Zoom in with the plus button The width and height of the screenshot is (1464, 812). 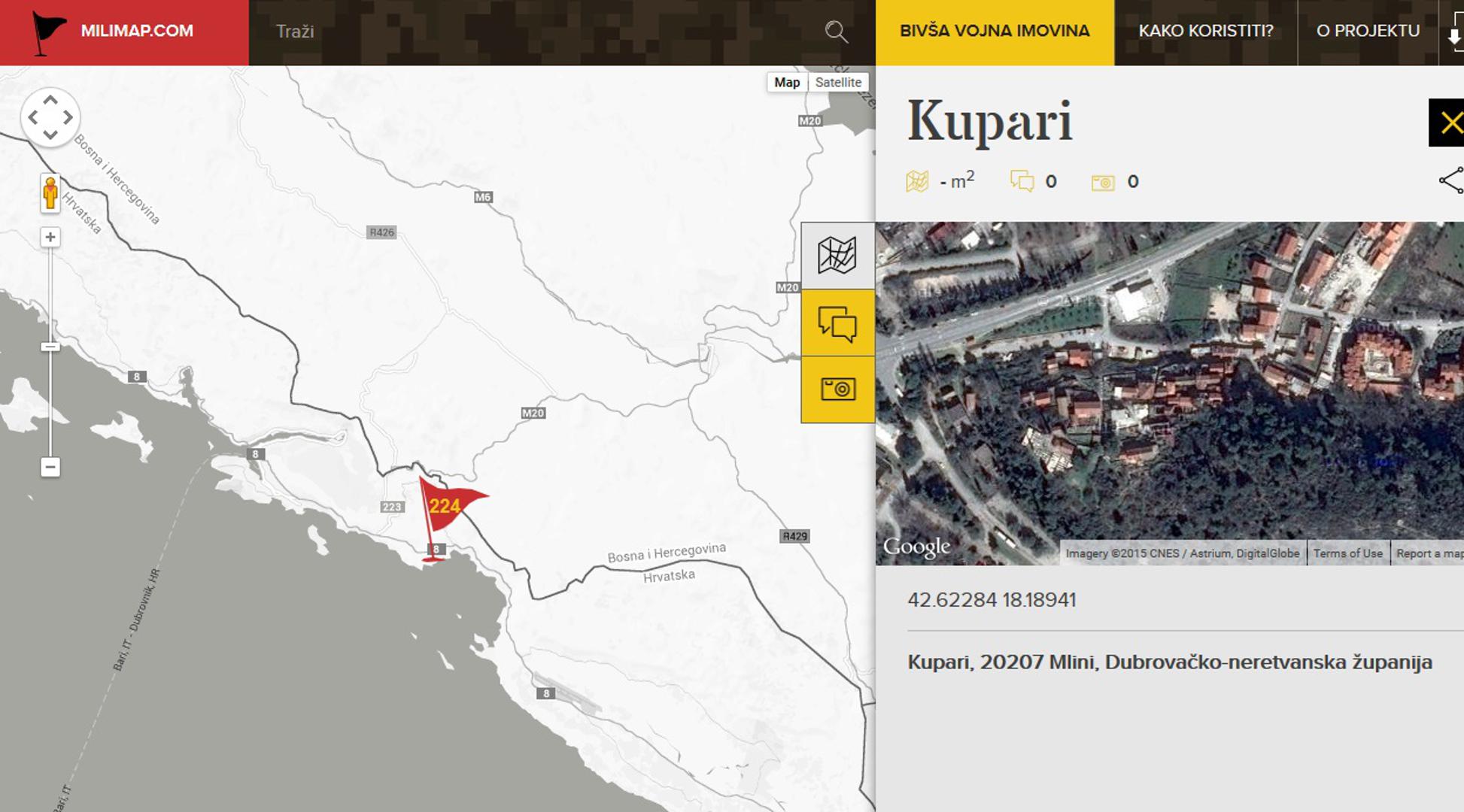coord(50,238)
